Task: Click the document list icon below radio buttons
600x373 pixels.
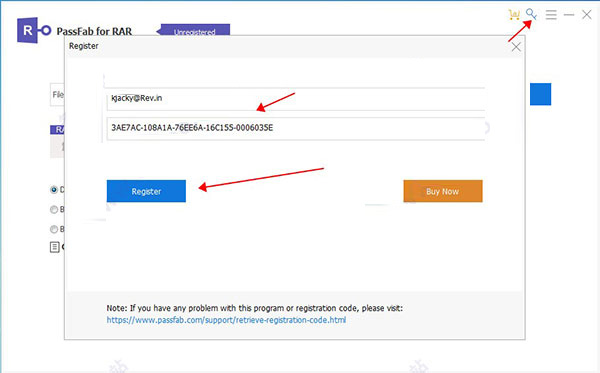Action: 54,247
